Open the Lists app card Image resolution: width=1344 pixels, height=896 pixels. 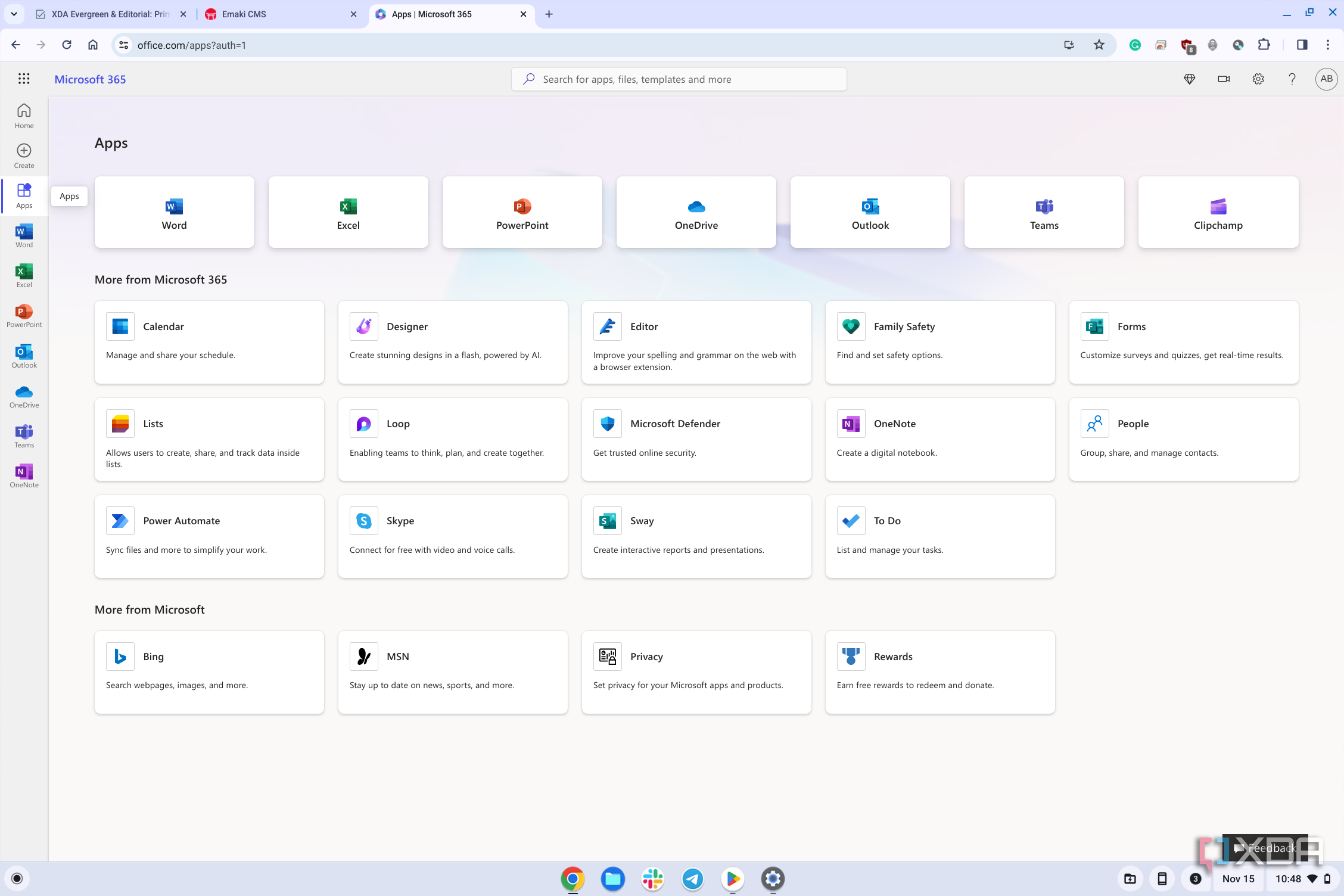click(x=209, y=440)
